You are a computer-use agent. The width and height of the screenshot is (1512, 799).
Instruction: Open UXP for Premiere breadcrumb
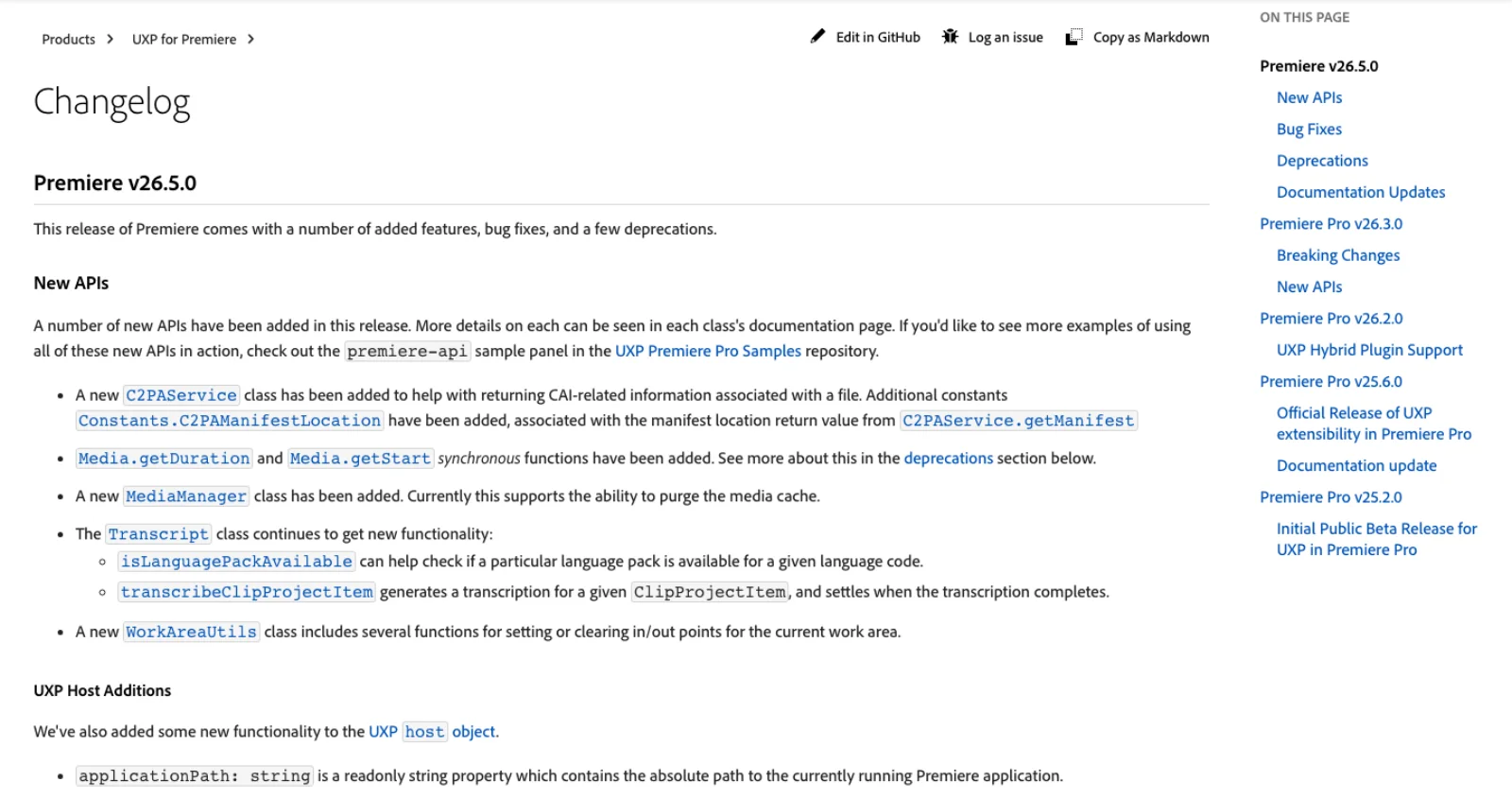click(x=184, y=39)
